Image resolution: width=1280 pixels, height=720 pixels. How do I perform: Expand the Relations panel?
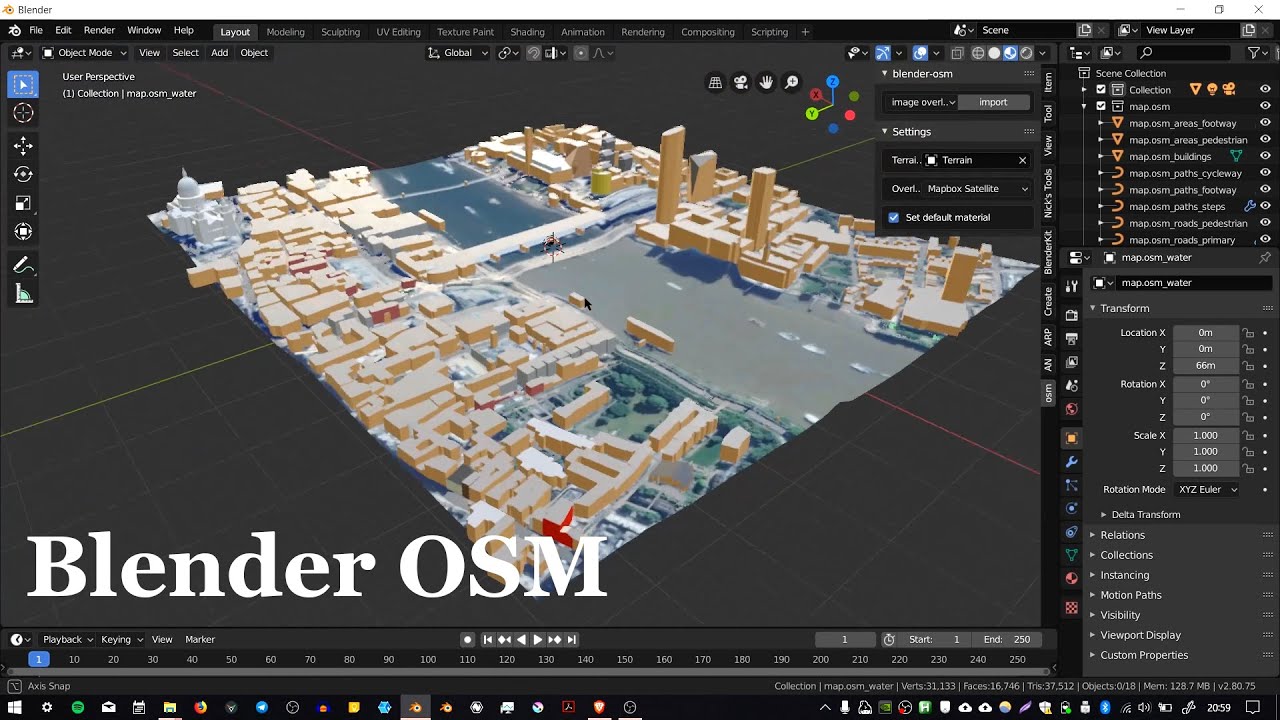pos(1122,535)
